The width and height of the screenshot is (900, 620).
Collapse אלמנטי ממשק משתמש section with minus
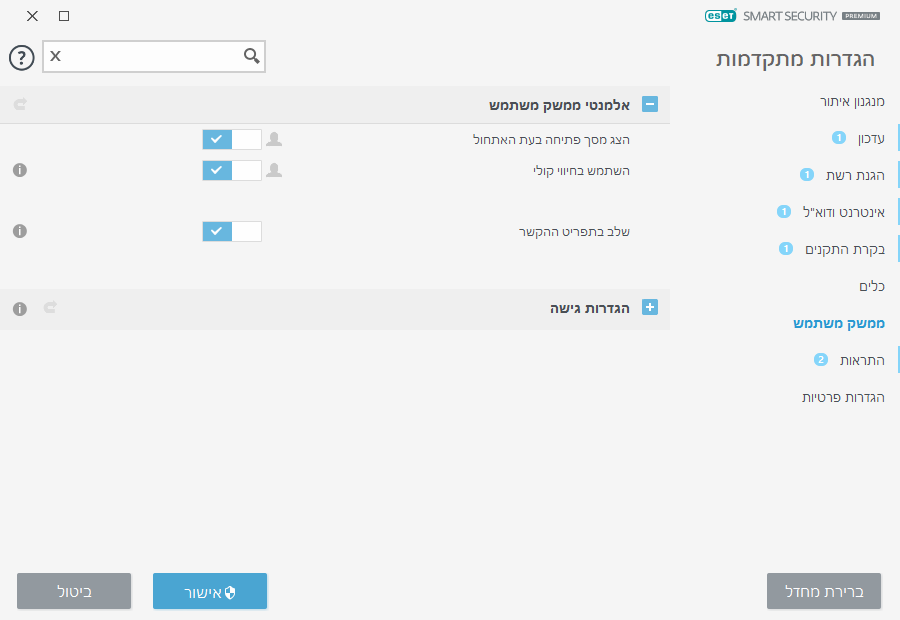coord(650,104)
